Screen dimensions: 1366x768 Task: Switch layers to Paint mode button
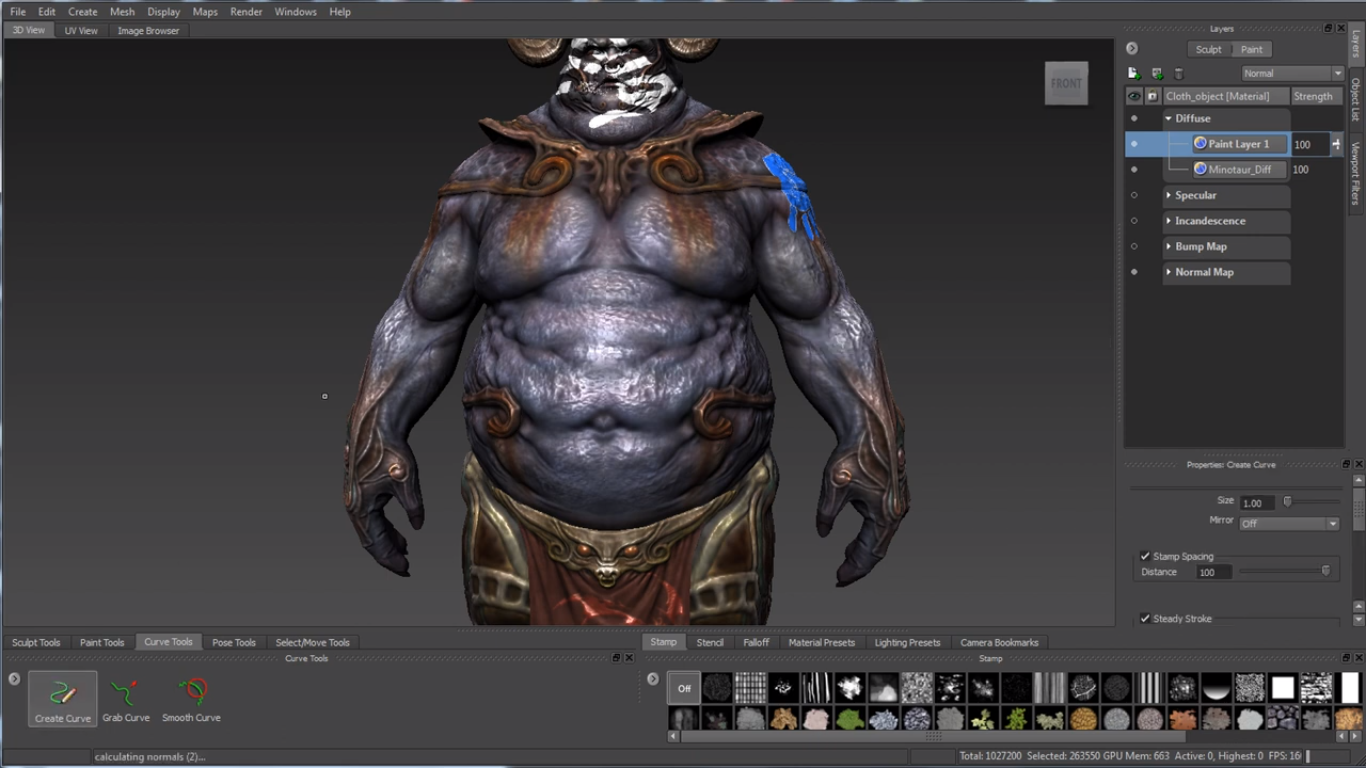coord(1252,49)
